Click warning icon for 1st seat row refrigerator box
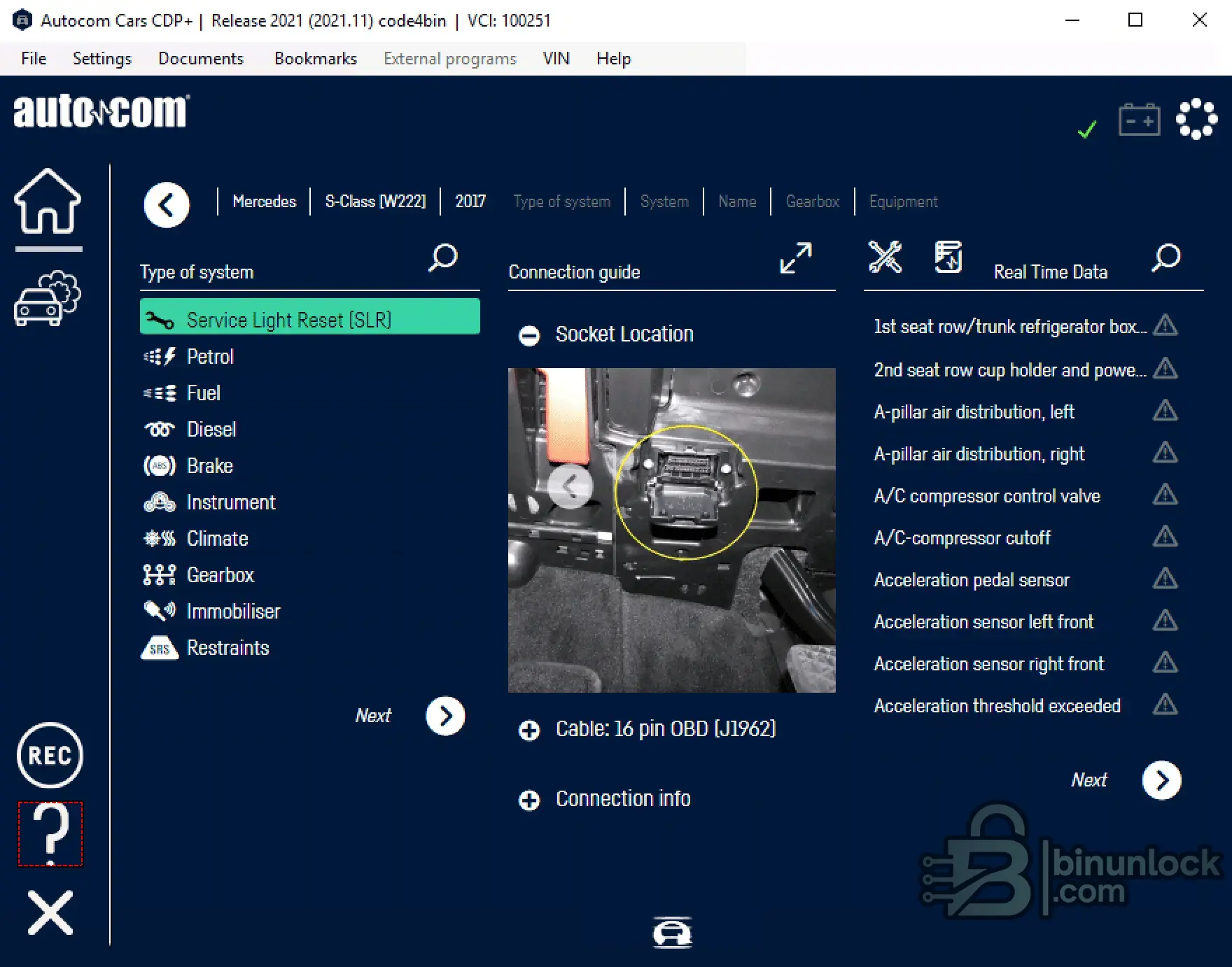 (1165, 325)
